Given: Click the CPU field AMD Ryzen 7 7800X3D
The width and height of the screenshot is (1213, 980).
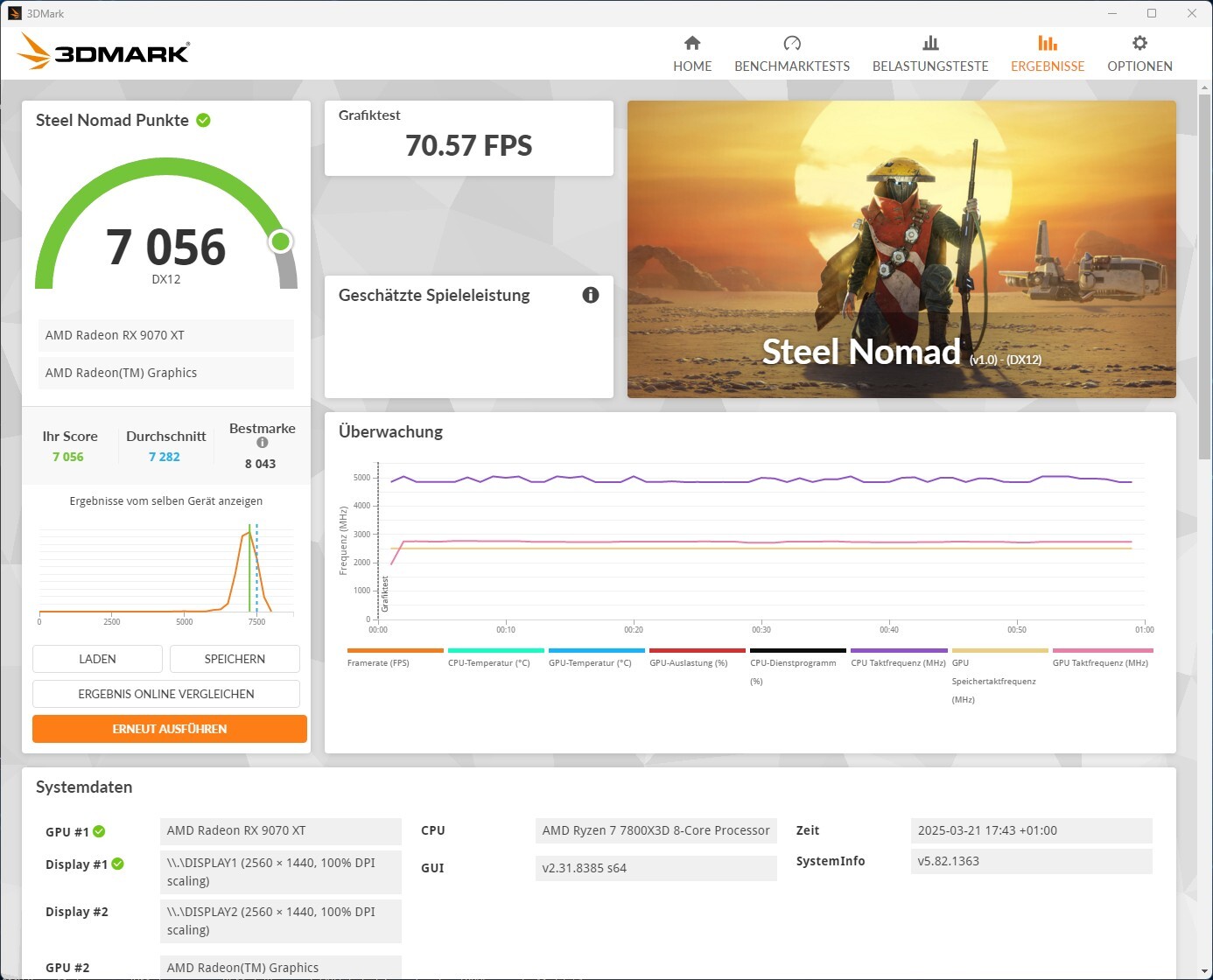Looking at the screenshot, I should coord(656,830).
